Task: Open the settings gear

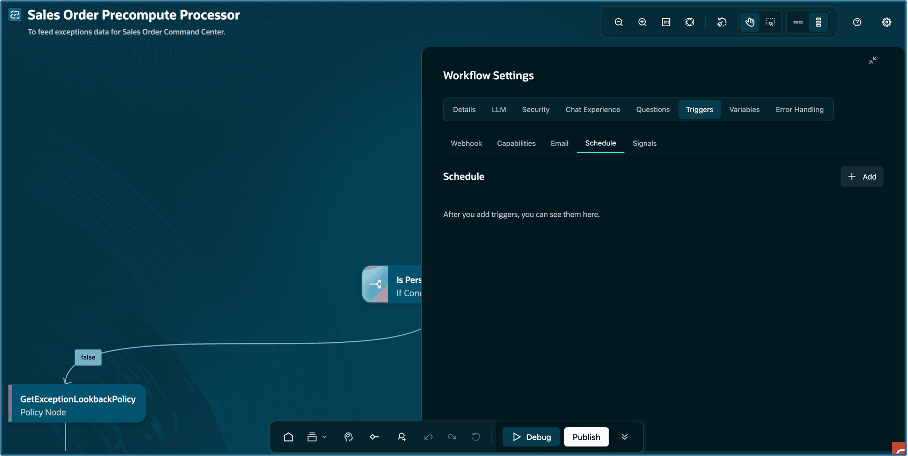Action: pos(887,22)
